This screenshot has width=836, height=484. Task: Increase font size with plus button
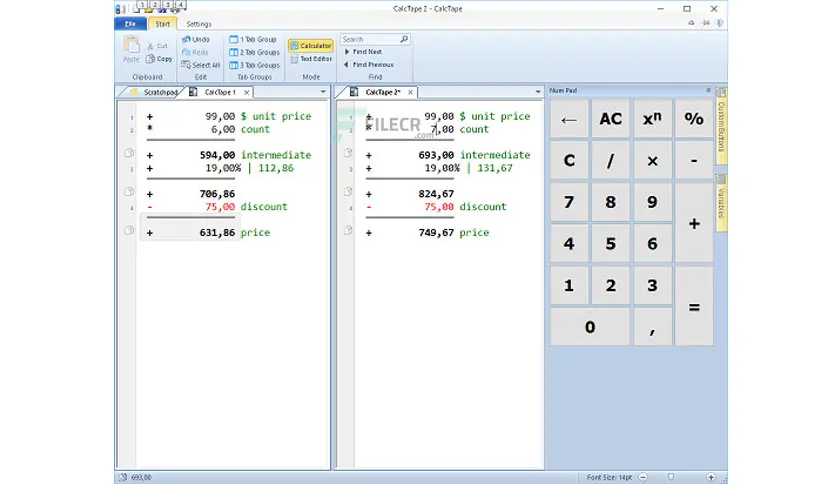(x=711, y=477)
